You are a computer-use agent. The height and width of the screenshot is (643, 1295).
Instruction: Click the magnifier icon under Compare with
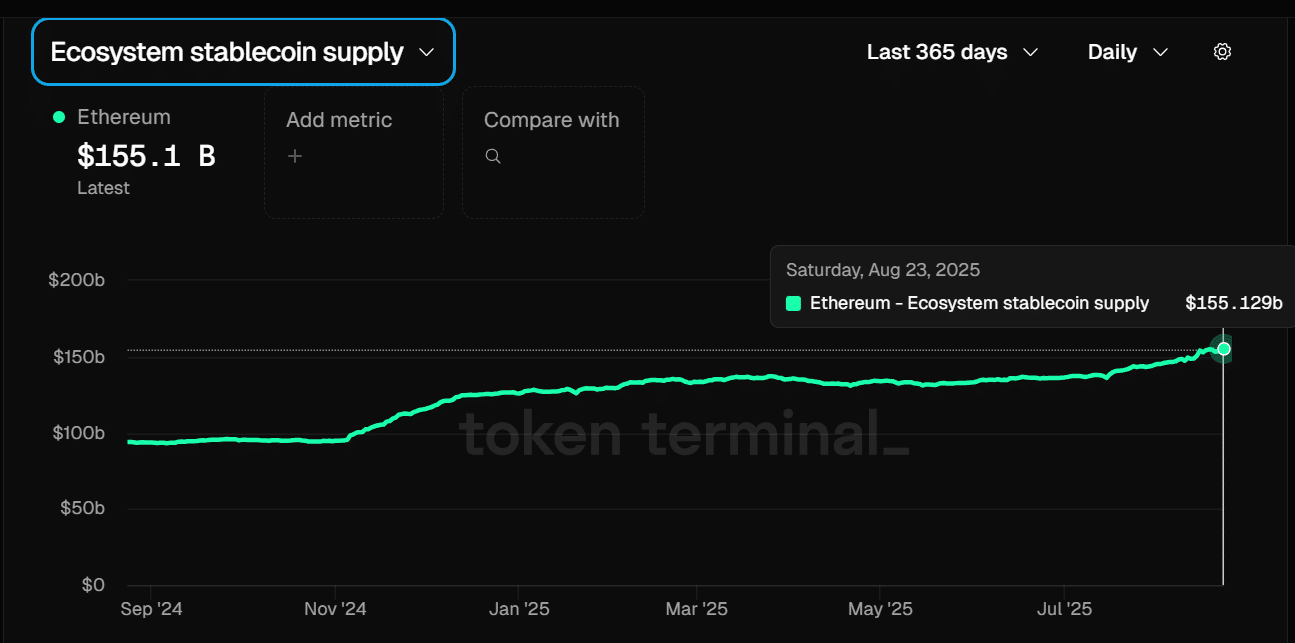(x=493, y=156)
